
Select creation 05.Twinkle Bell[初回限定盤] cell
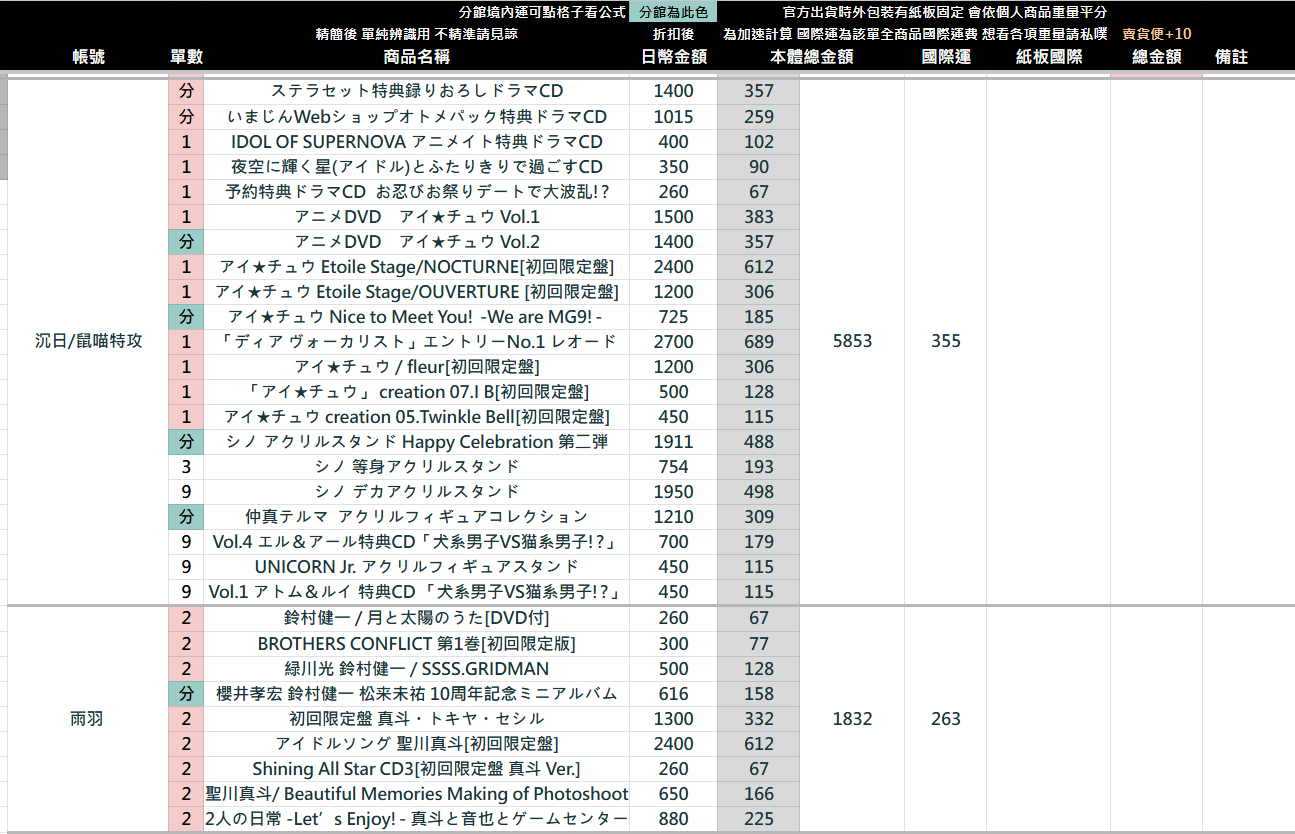tap(416, 417)
